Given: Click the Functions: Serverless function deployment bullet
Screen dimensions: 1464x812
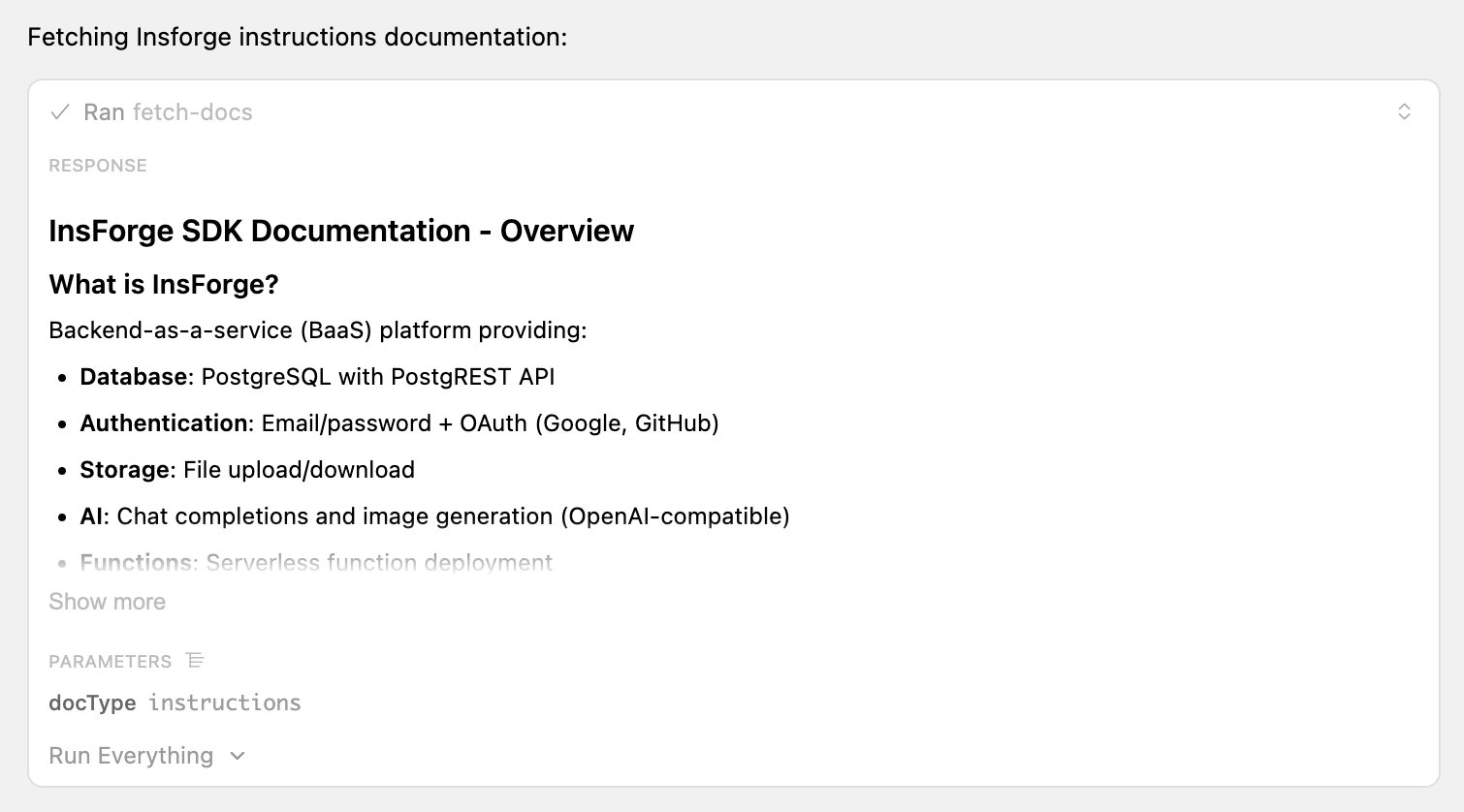Looking at the screenshot, I should click(316, 563).
